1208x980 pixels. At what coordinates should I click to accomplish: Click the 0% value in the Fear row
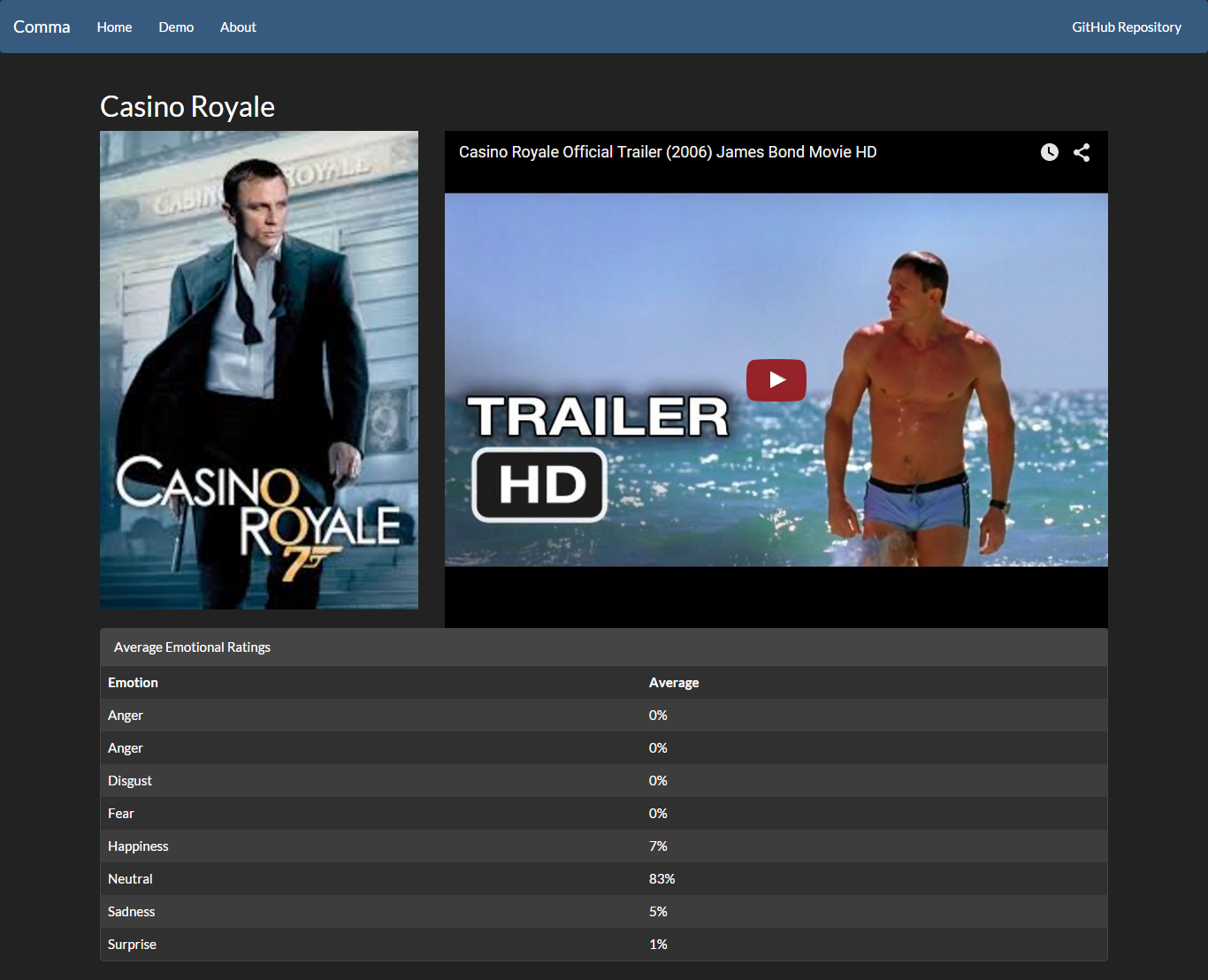point(658,814)
